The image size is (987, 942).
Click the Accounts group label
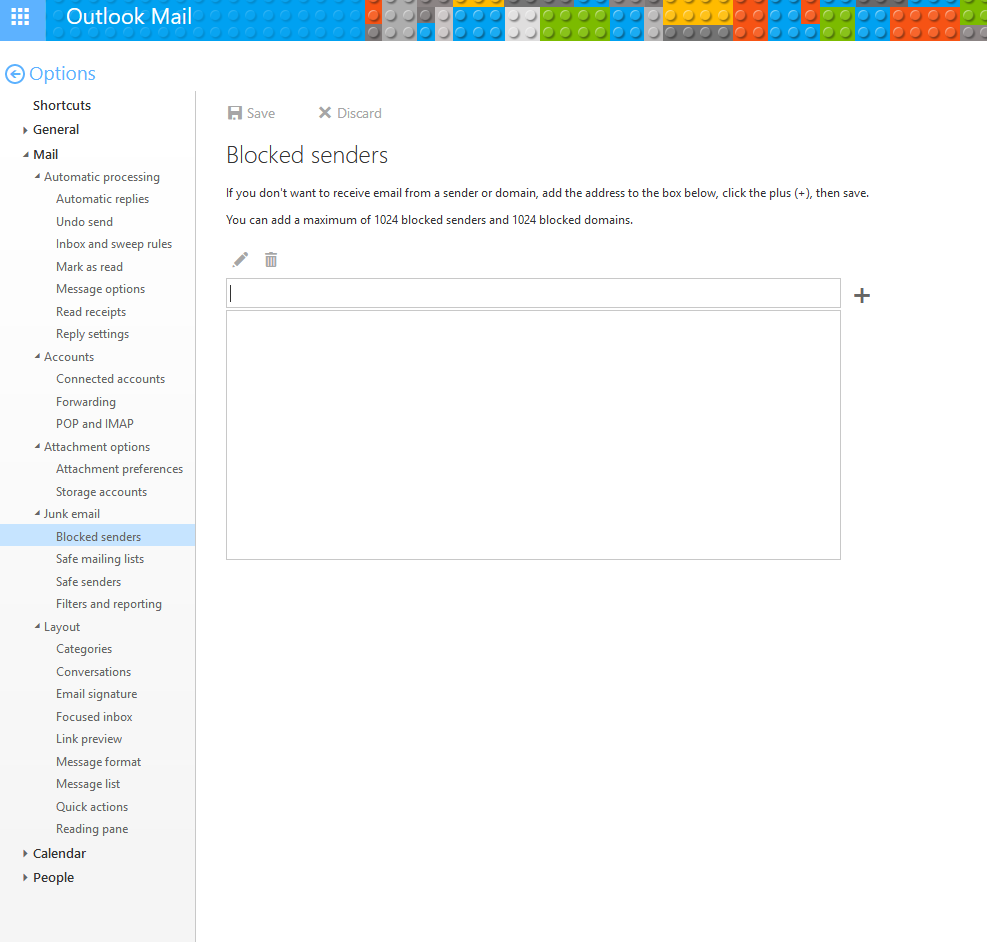[69, 357]
